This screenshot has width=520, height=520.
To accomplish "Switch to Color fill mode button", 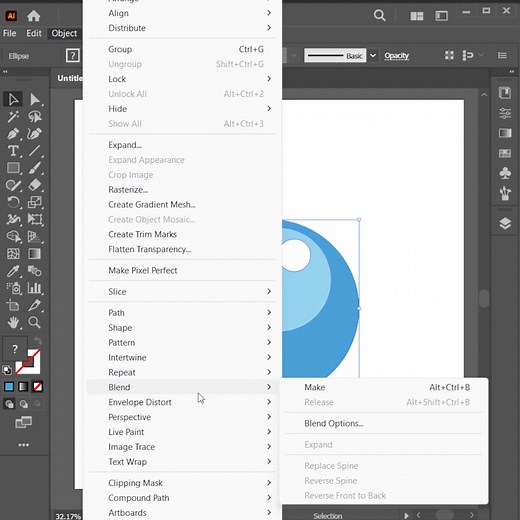I will coord(9,387).
